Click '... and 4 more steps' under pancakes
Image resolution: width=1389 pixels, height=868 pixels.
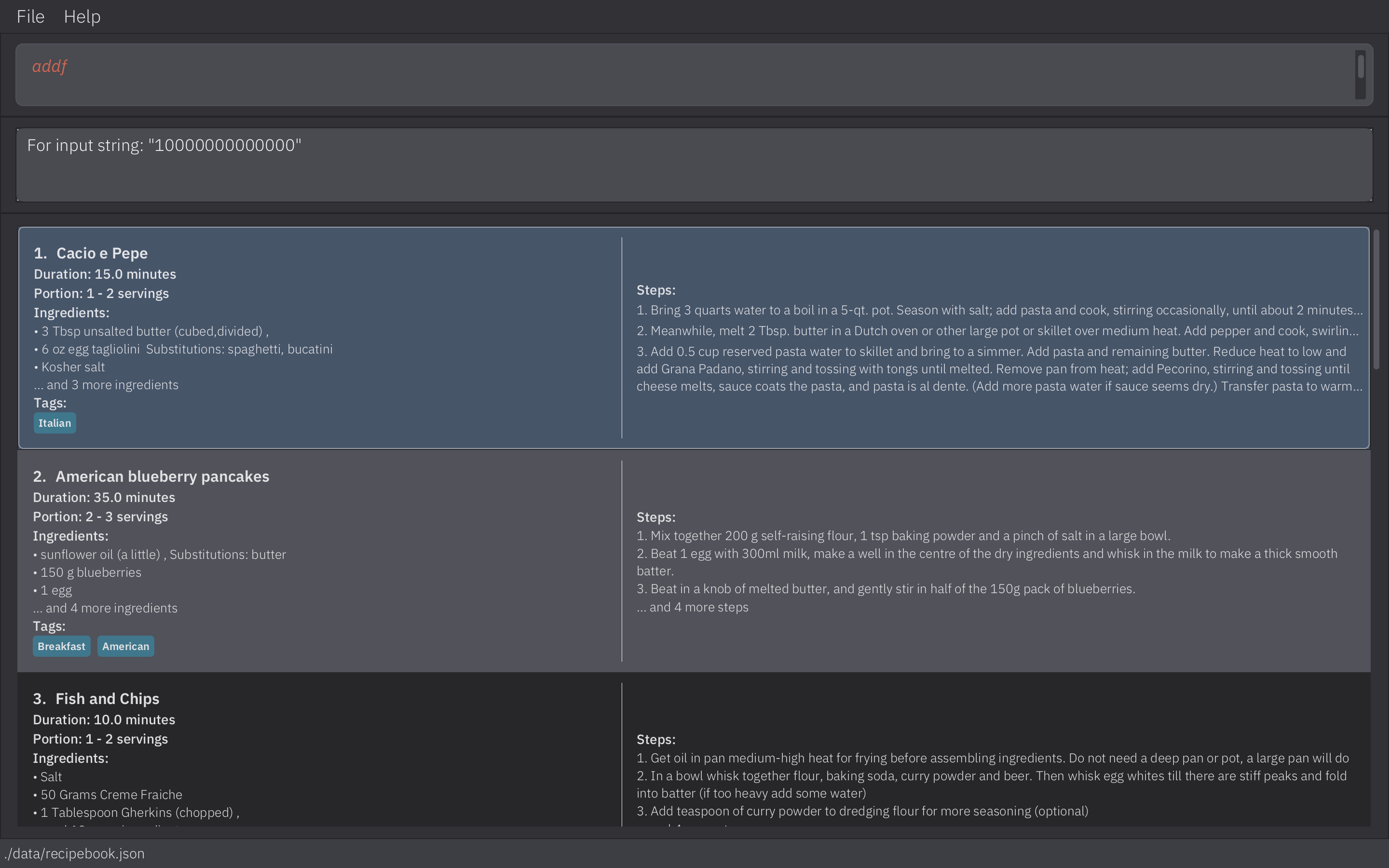(692, 607)
